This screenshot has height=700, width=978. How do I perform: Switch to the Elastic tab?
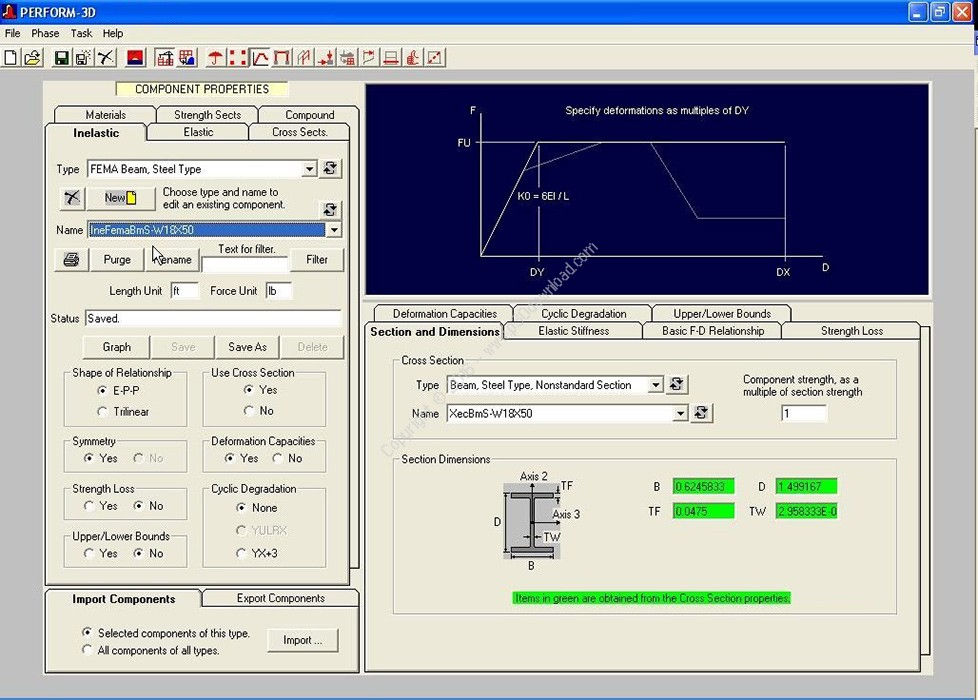[198, 132]
